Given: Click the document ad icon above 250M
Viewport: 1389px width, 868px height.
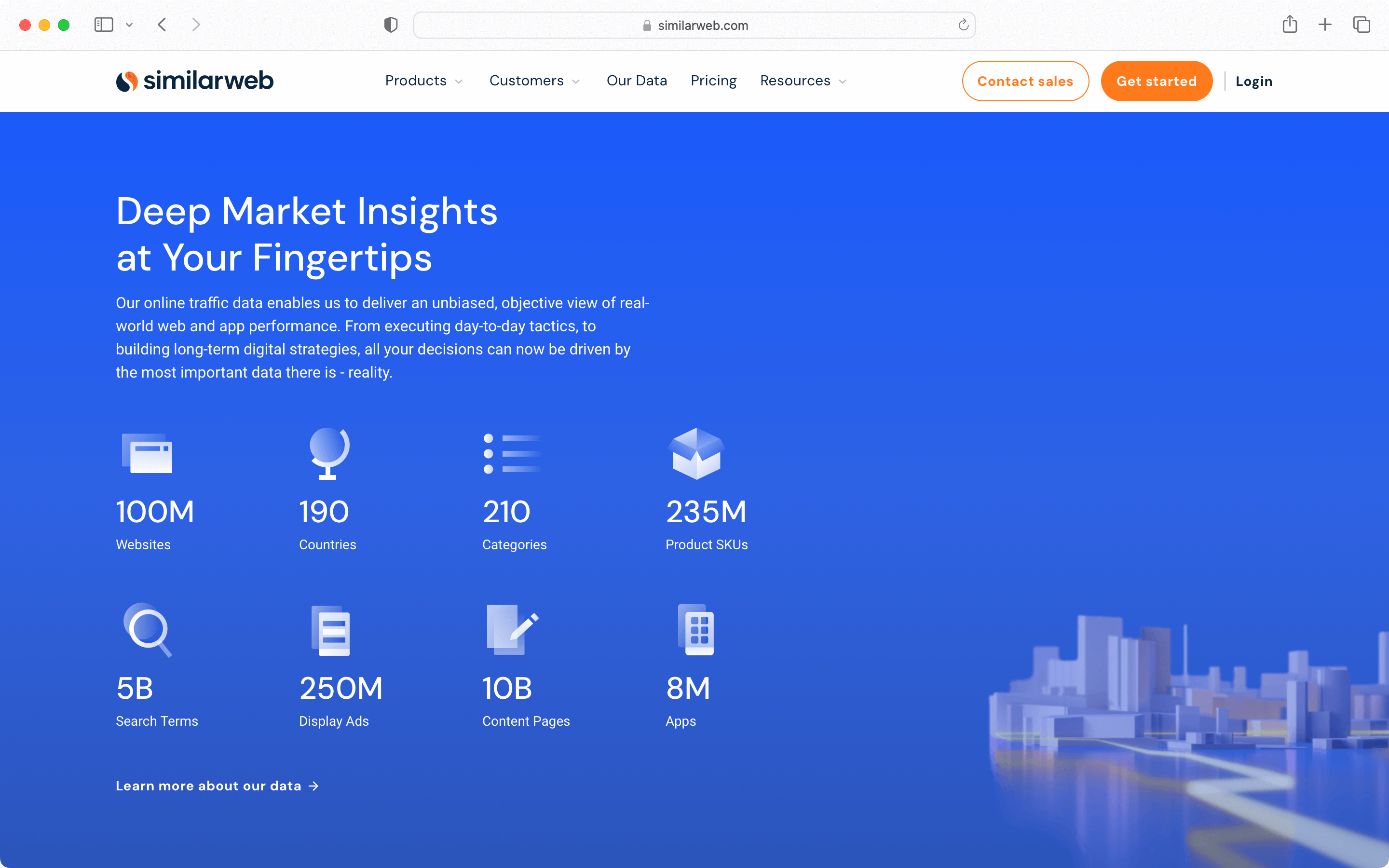Looking at the screenshot, I should point(330,630).
